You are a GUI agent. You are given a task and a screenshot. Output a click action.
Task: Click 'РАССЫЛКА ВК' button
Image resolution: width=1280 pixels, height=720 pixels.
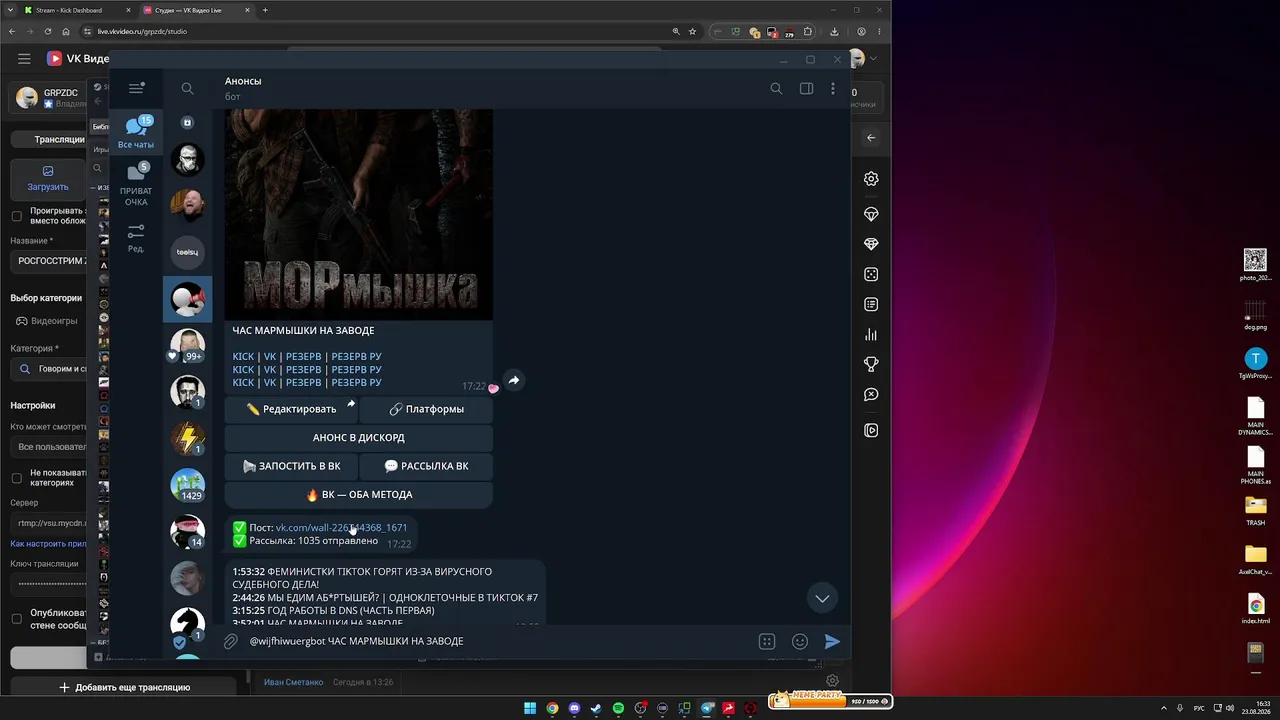(426, 466)
